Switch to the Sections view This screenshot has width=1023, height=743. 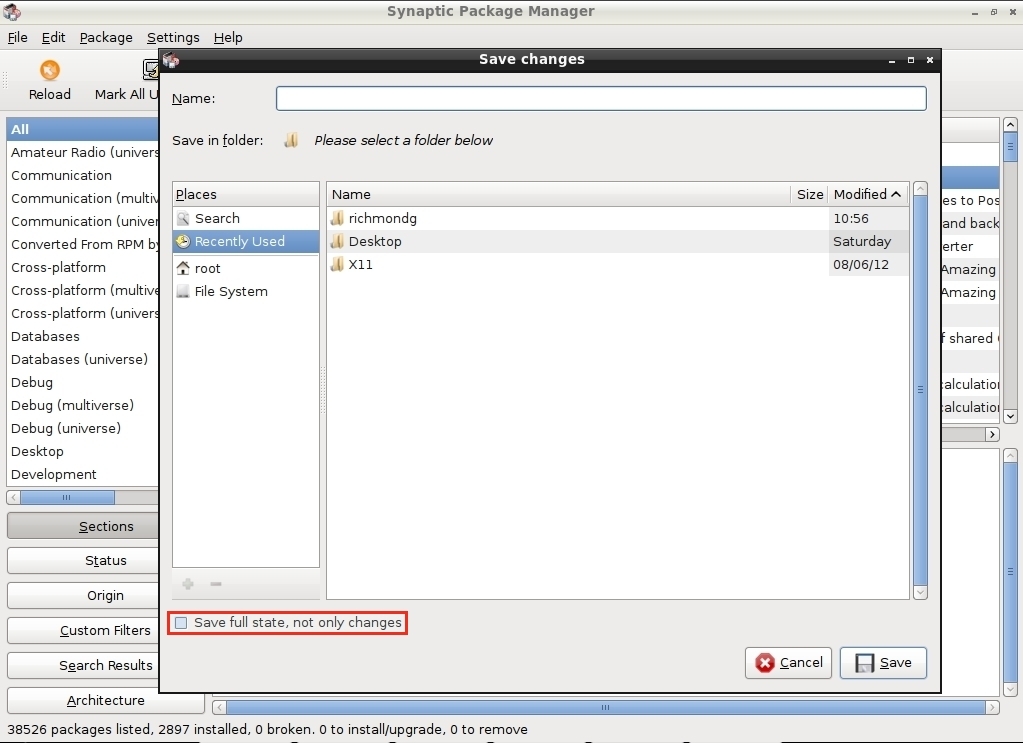tap(83, 526)
